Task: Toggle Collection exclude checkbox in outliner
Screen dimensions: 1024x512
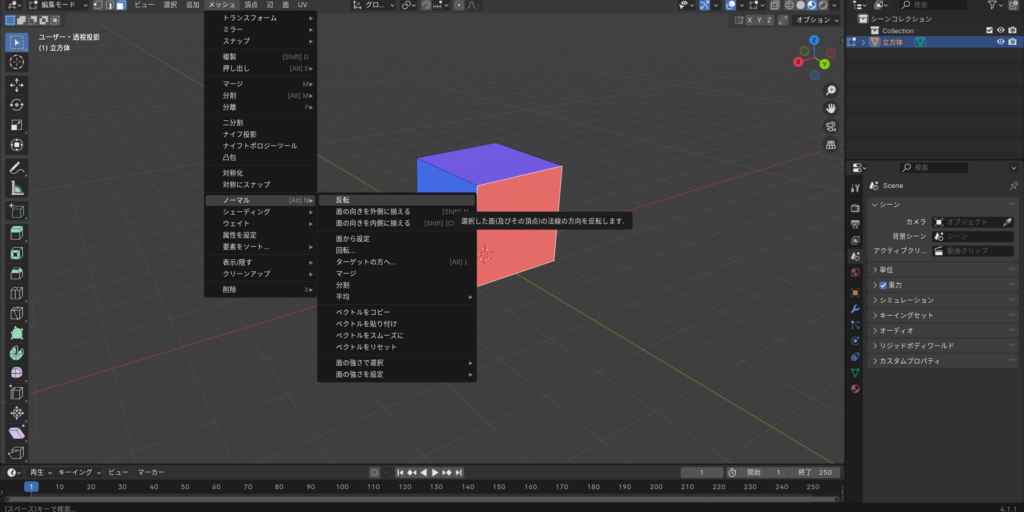Action: [989, 31]
